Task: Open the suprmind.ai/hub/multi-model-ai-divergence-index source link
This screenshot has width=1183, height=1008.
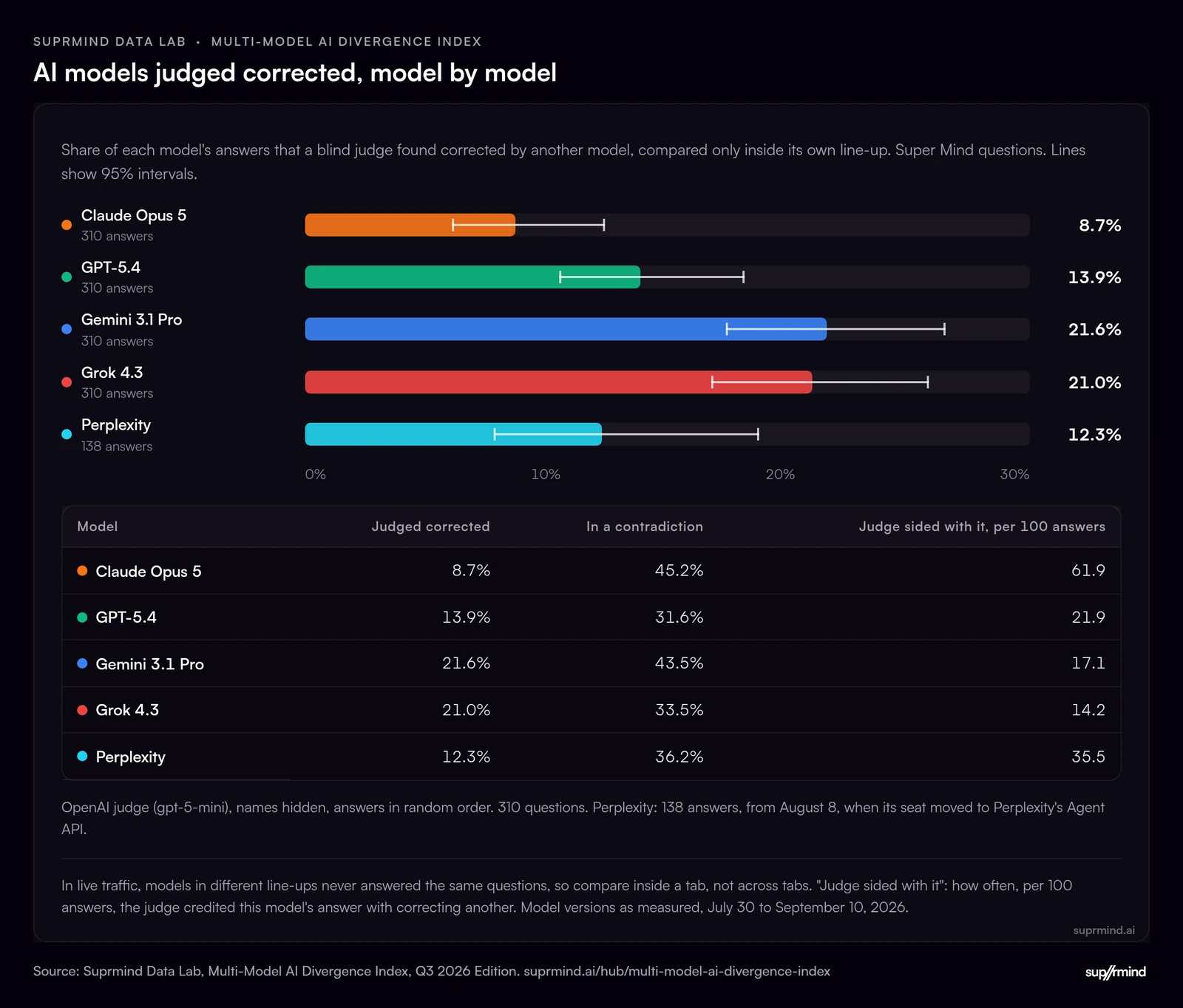Action: pos(677,971)
